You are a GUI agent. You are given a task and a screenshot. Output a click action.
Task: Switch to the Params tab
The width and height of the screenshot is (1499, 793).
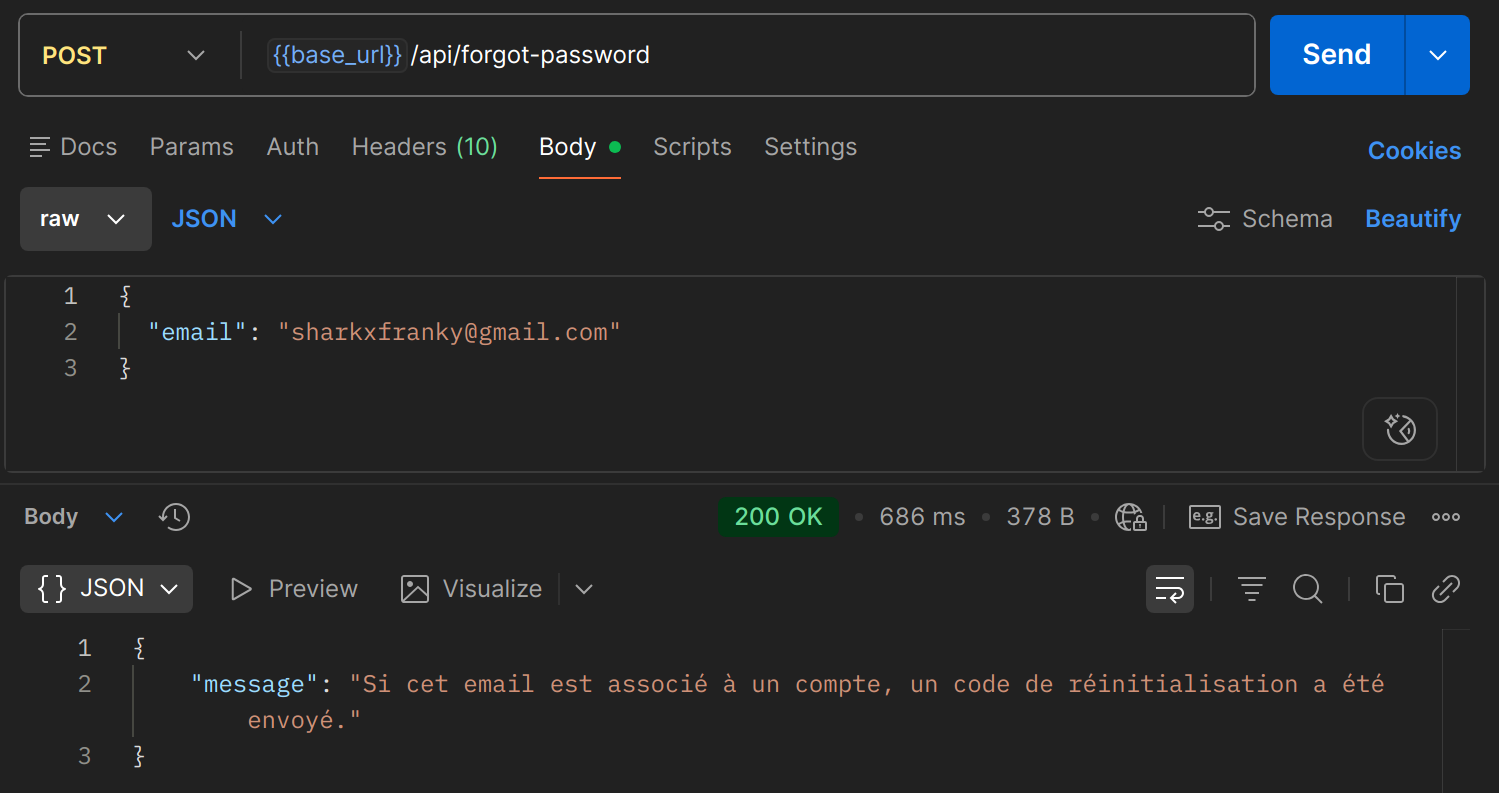(191, 147)
